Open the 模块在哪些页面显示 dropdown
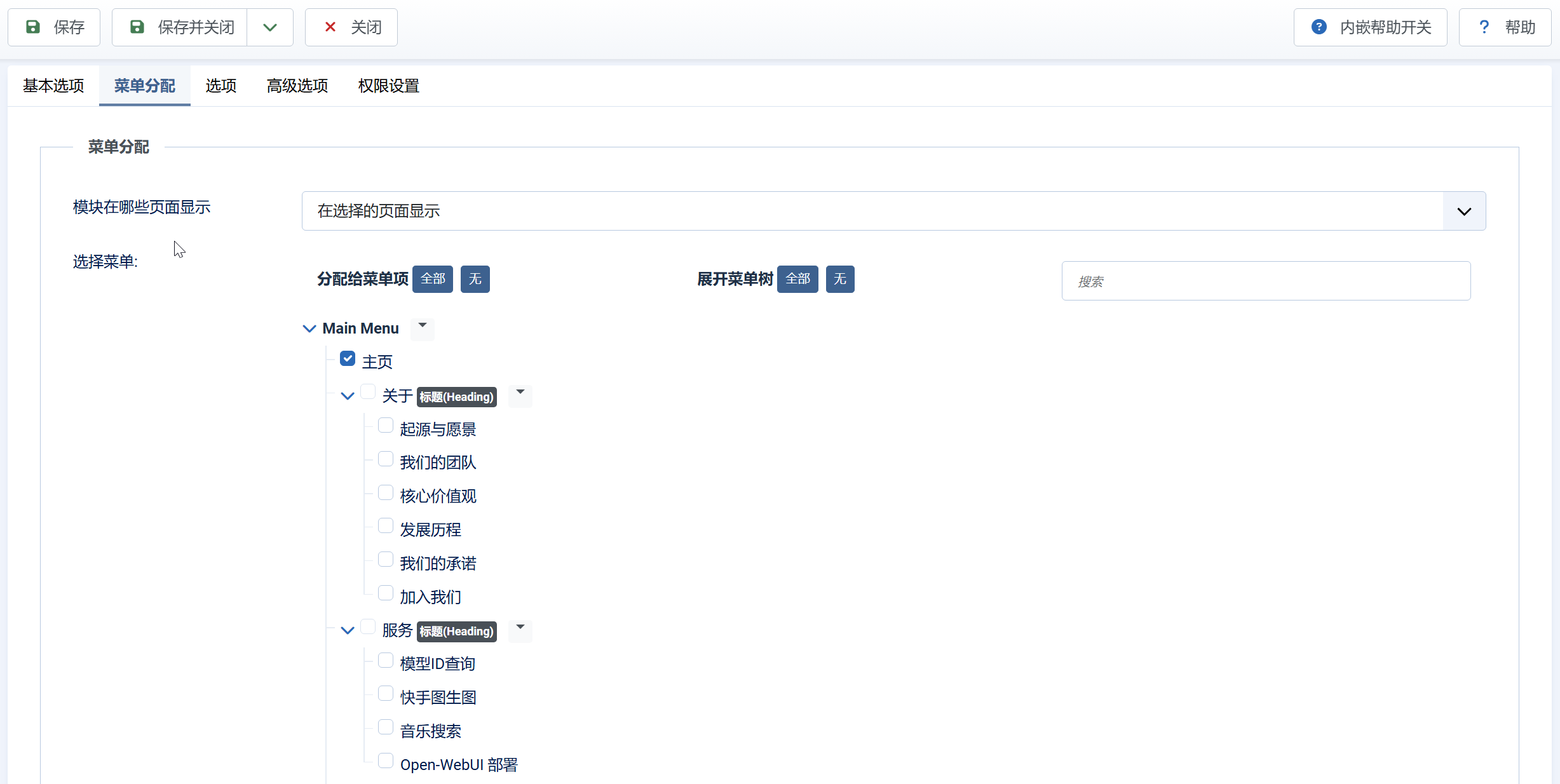 point(1463,211)
